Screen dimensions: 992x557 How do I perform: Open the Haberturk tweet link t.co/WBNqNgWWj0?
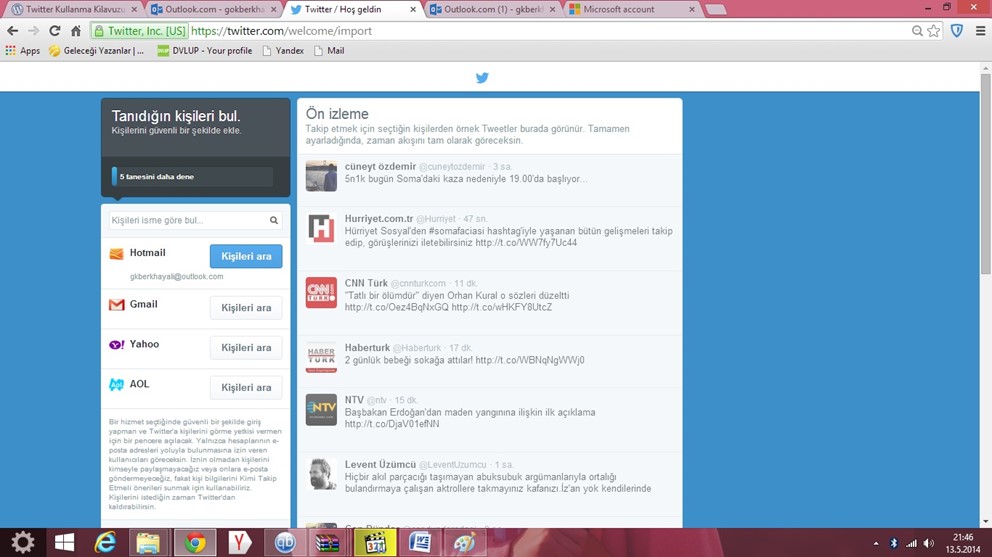[530, 360]
